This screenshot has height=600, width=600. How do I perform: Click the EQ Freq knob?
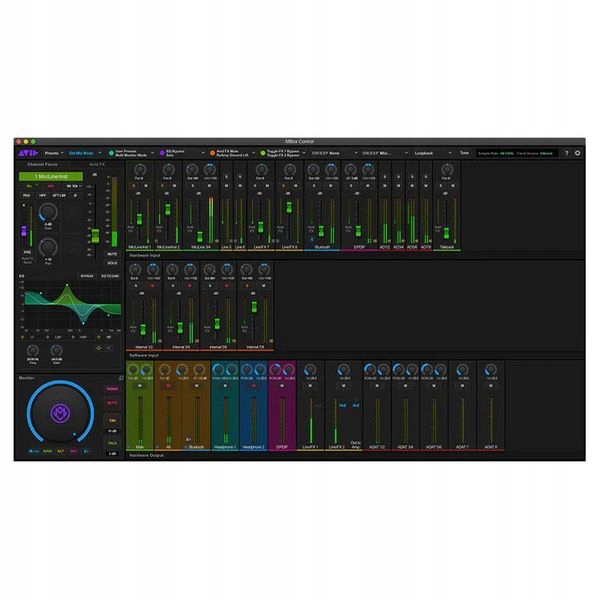(x=33, y=351)
